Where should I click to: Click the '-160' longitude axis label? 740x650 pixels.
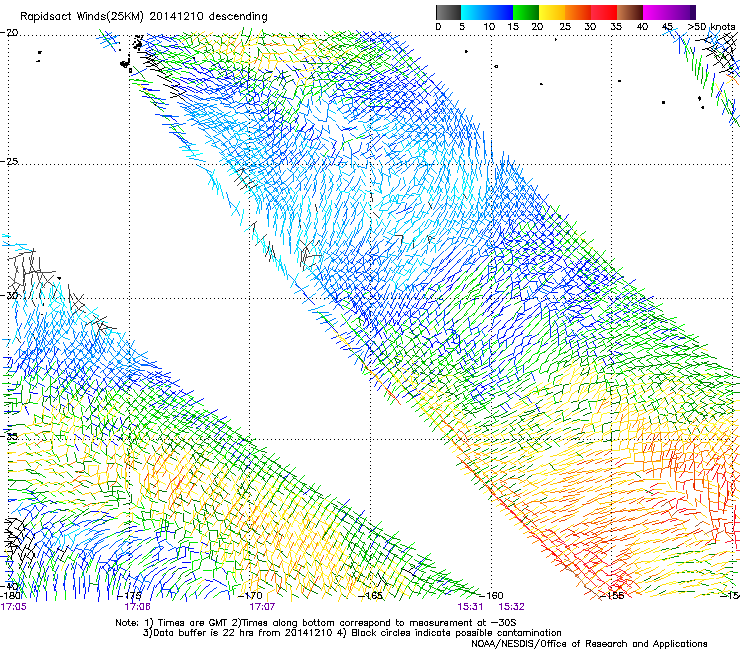coord(491,596)
